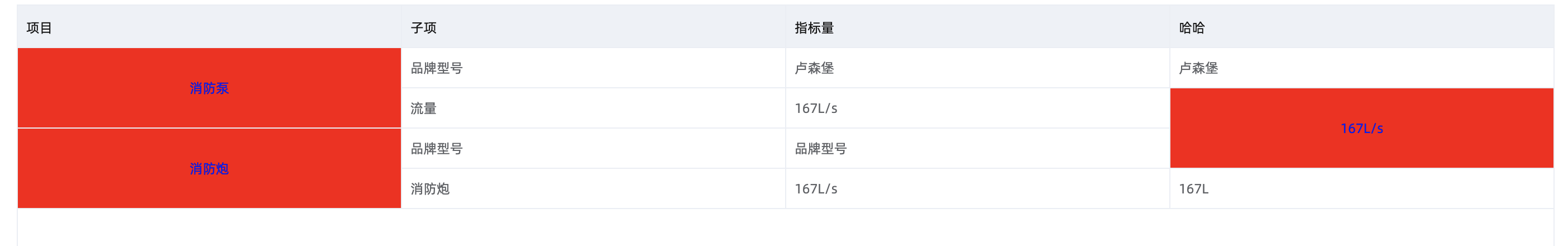Open the 消防泵 link in the red cell

click(x=209, y=88)
